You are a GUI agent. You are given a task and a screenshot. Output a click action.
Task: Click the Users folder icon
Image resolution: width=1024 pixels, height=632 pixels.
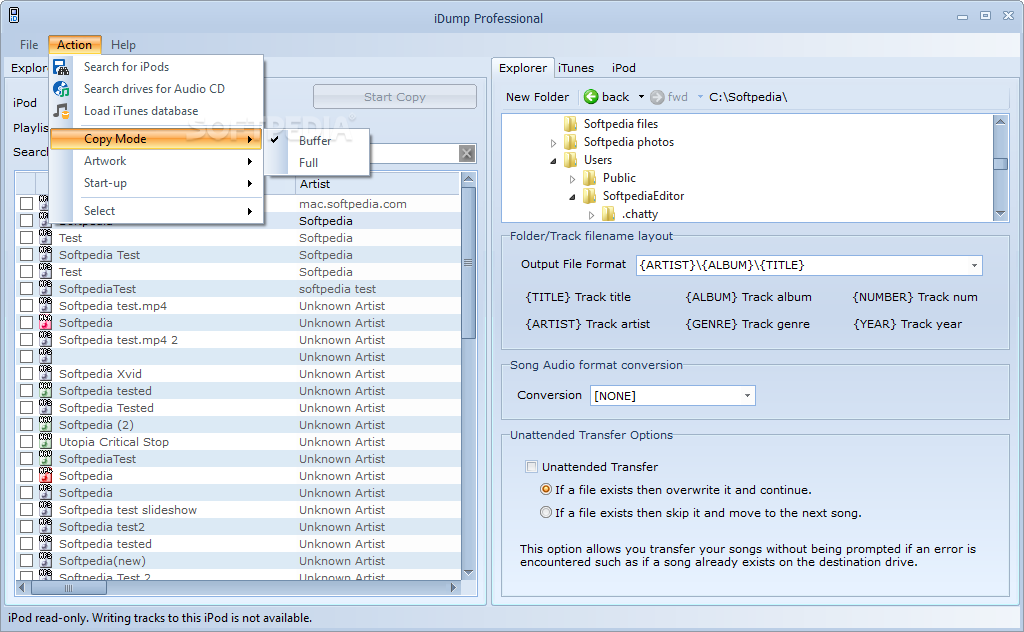(571, 160)
